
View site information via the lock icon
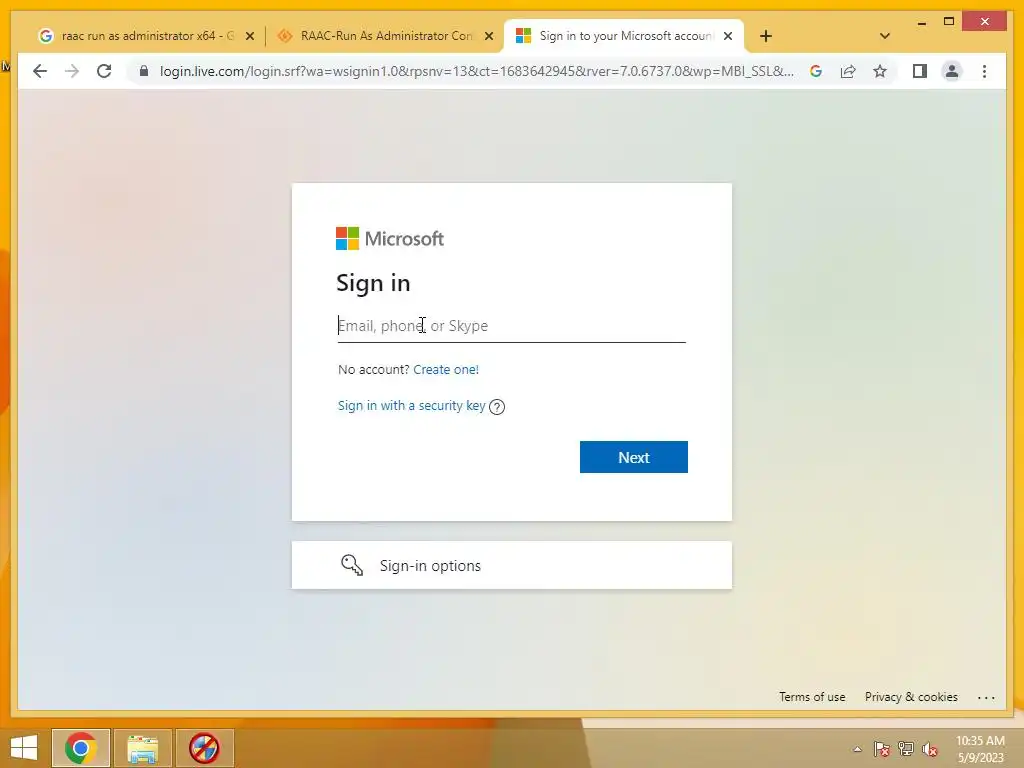click(x=144, y=71)
